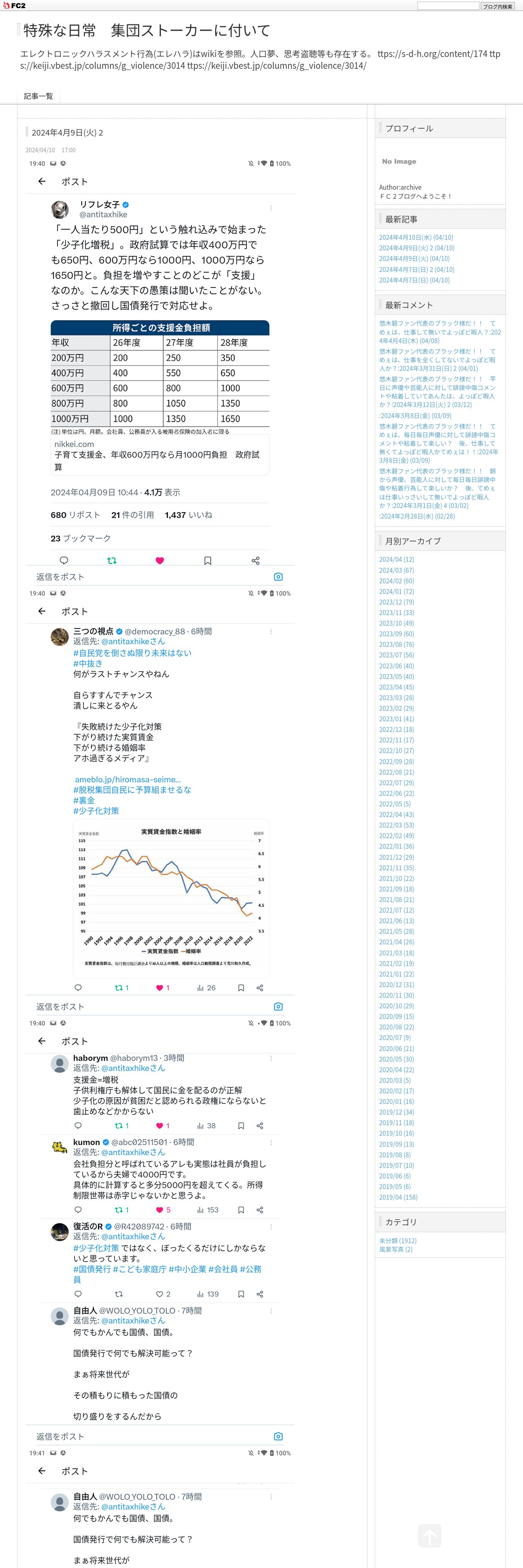Click the scroll-to-top arrow button
This screenshot has width=523, height=1568.
tap(429, 1536)
